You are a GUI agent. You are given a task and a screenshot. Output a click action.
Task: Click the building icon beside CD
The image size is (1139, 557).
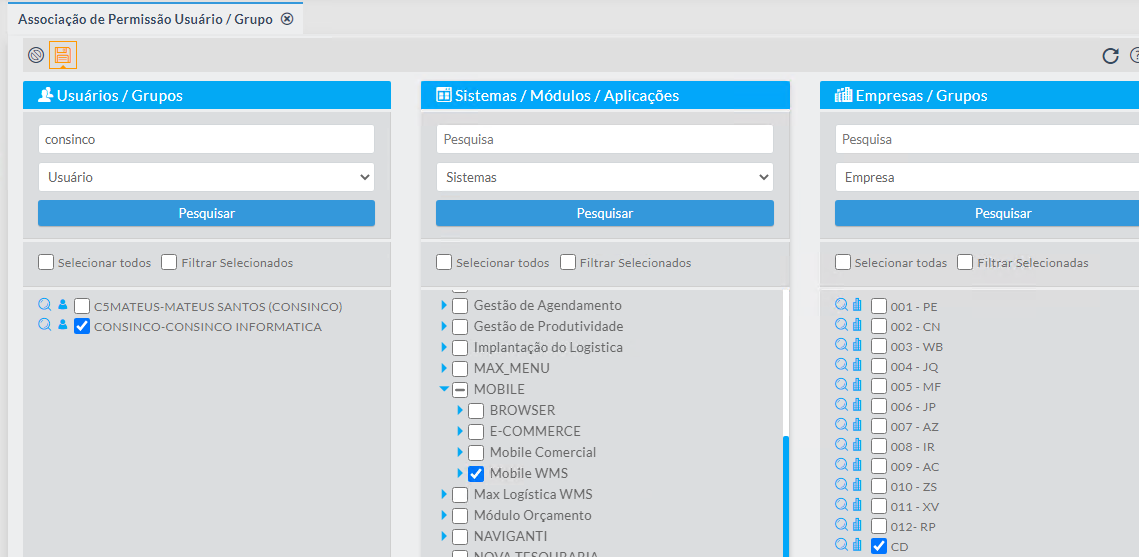pyautogui.click(x=857, y=545)
